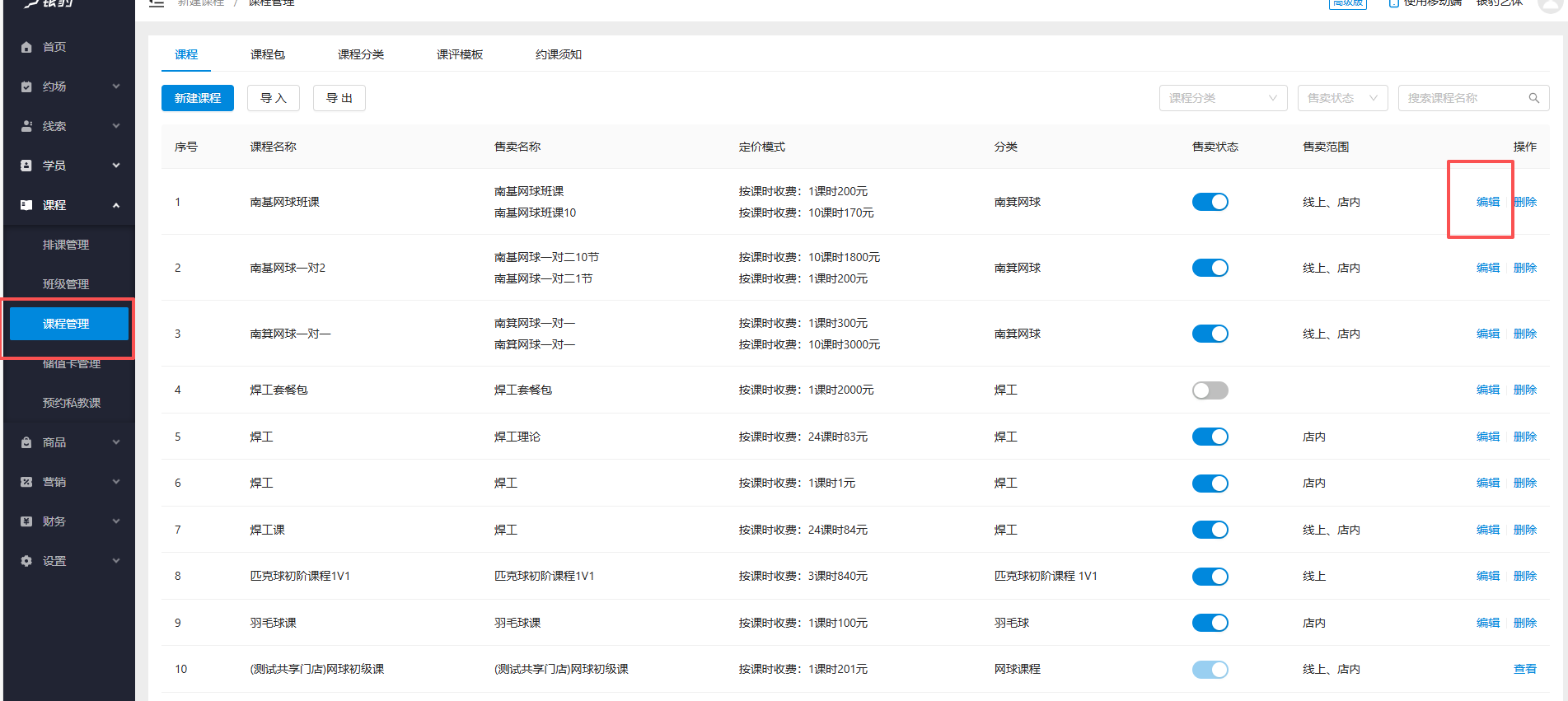Toggle sale status for row 6 焊工
Screen dimensions: 1568x701
[x=1210, y=483]
